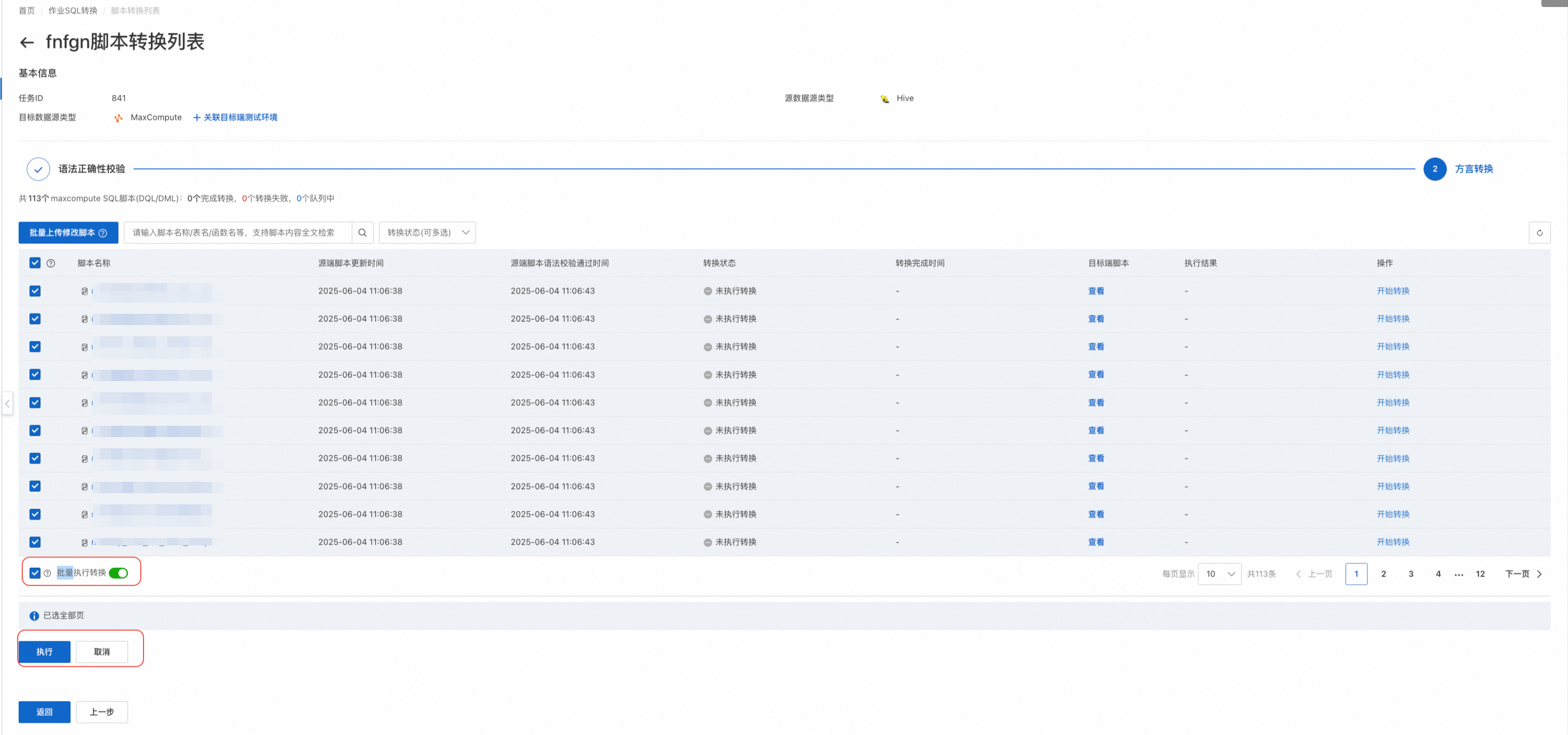Click script file icon in last row
Screen dimensions: 1568x735
pos(85,542)
